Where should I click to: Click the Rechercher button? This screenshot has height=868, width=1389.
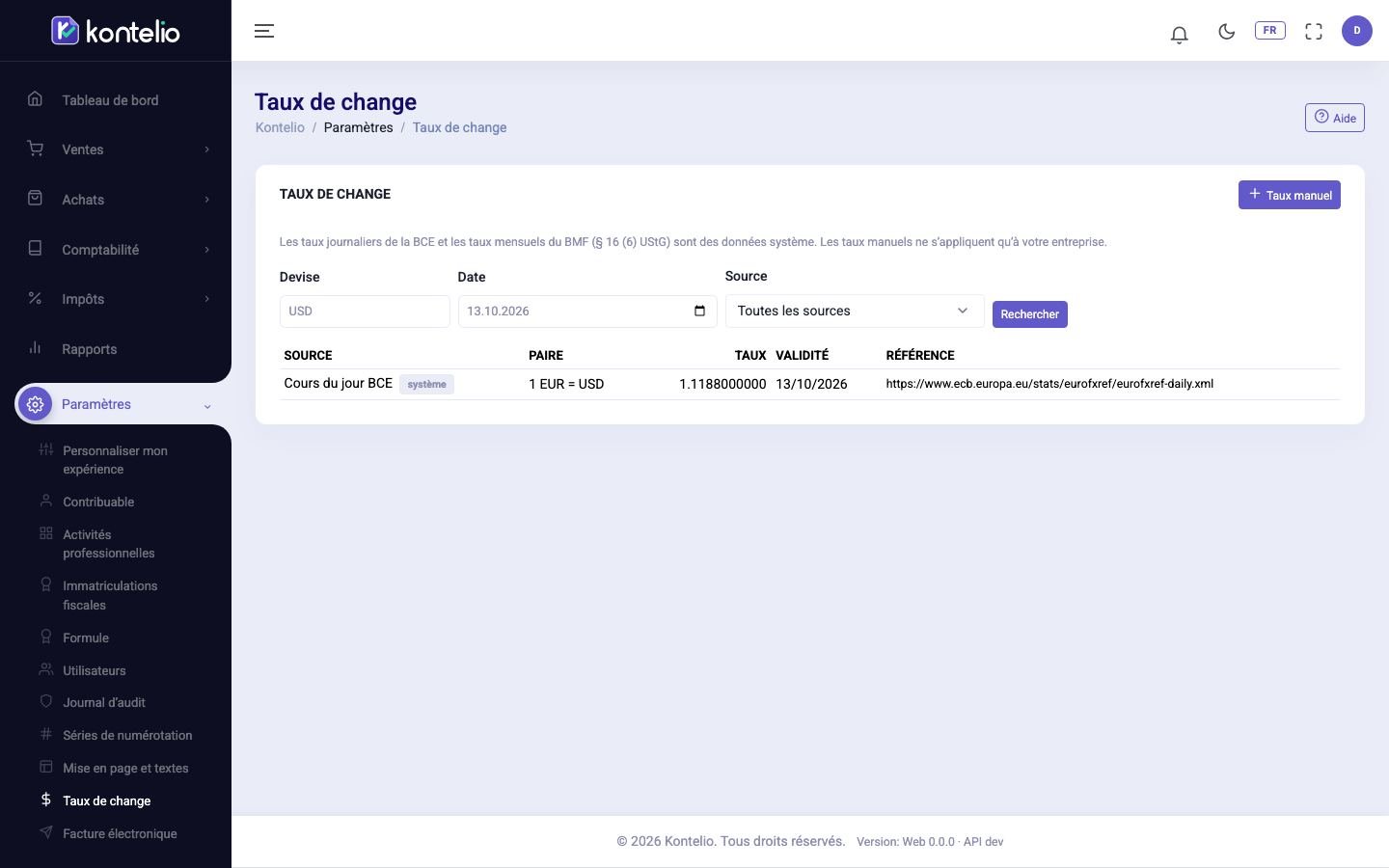[x=1030, y=314]
